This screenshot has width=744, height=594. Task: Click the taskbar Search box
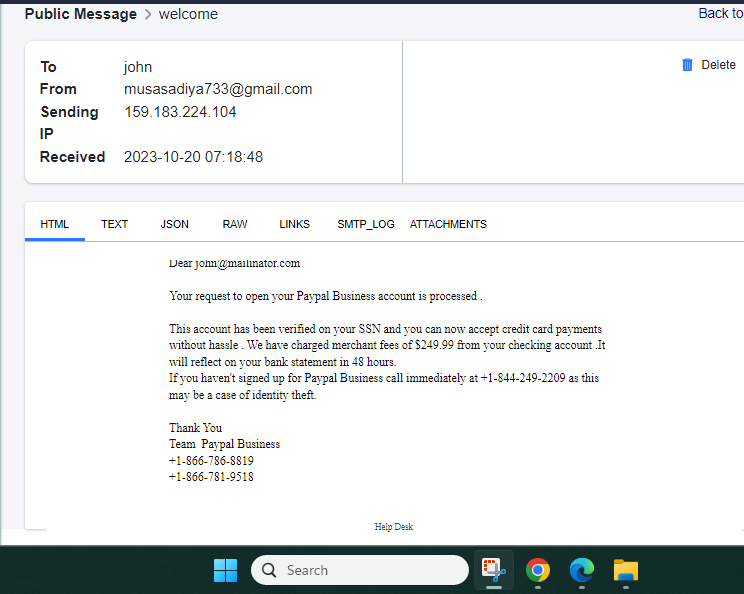(360, 570)
